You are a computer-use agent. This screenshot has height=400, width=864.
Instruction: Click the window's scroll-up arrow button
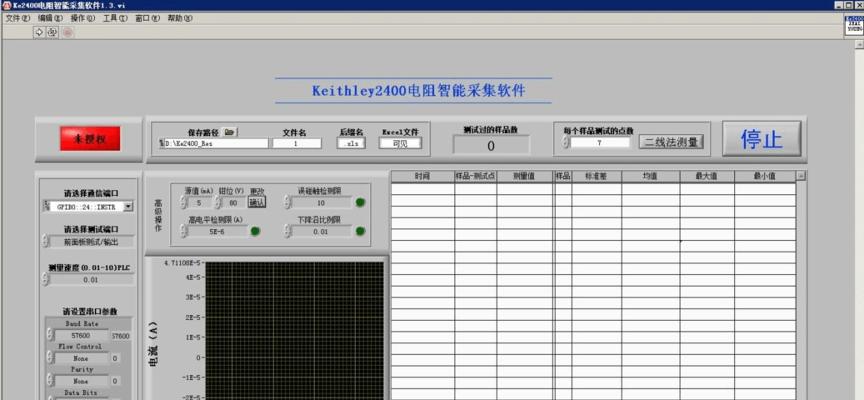pos(859,45)
